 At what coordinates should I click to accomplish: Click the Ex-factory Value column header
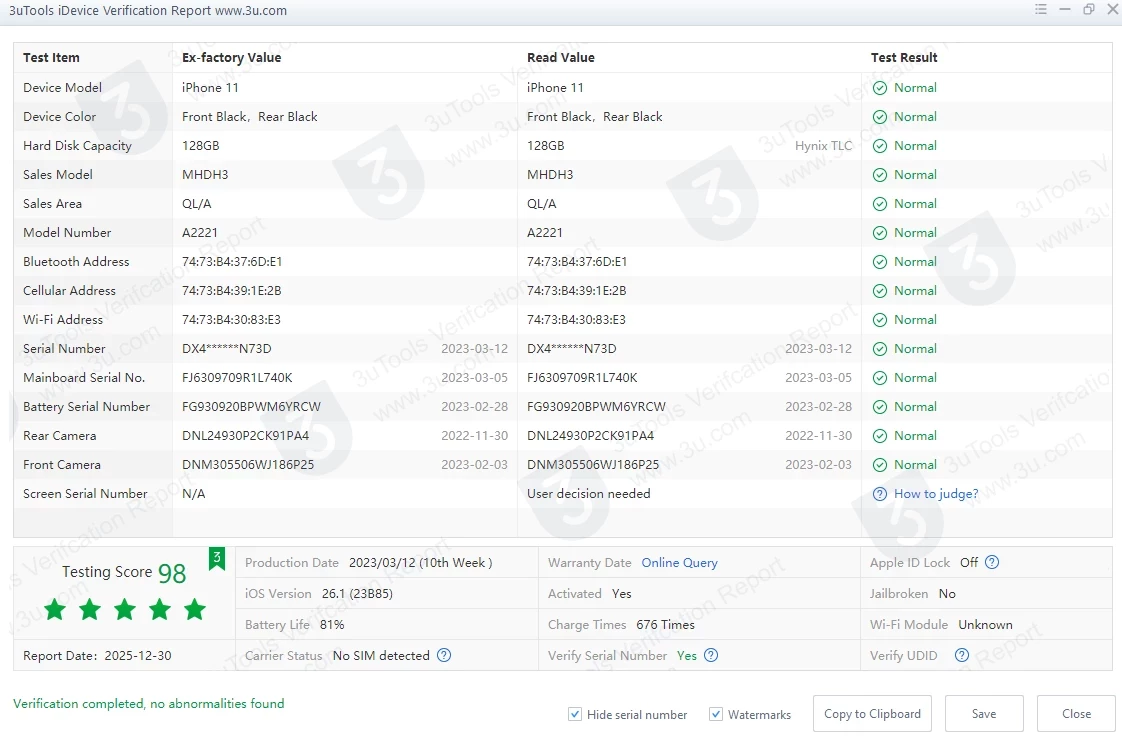tap(231, 58)
